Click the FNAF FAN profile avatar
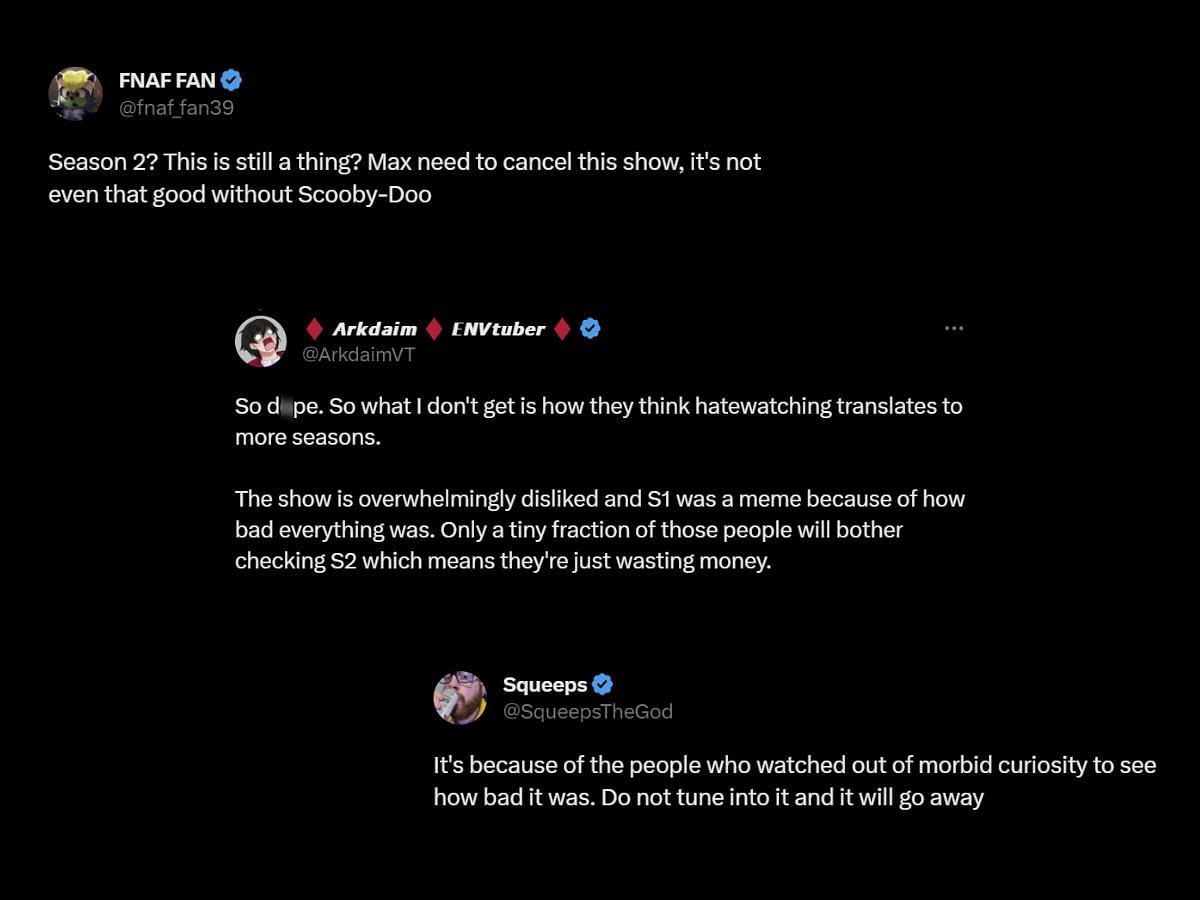 pyautogui.click(x=75, y=94)
